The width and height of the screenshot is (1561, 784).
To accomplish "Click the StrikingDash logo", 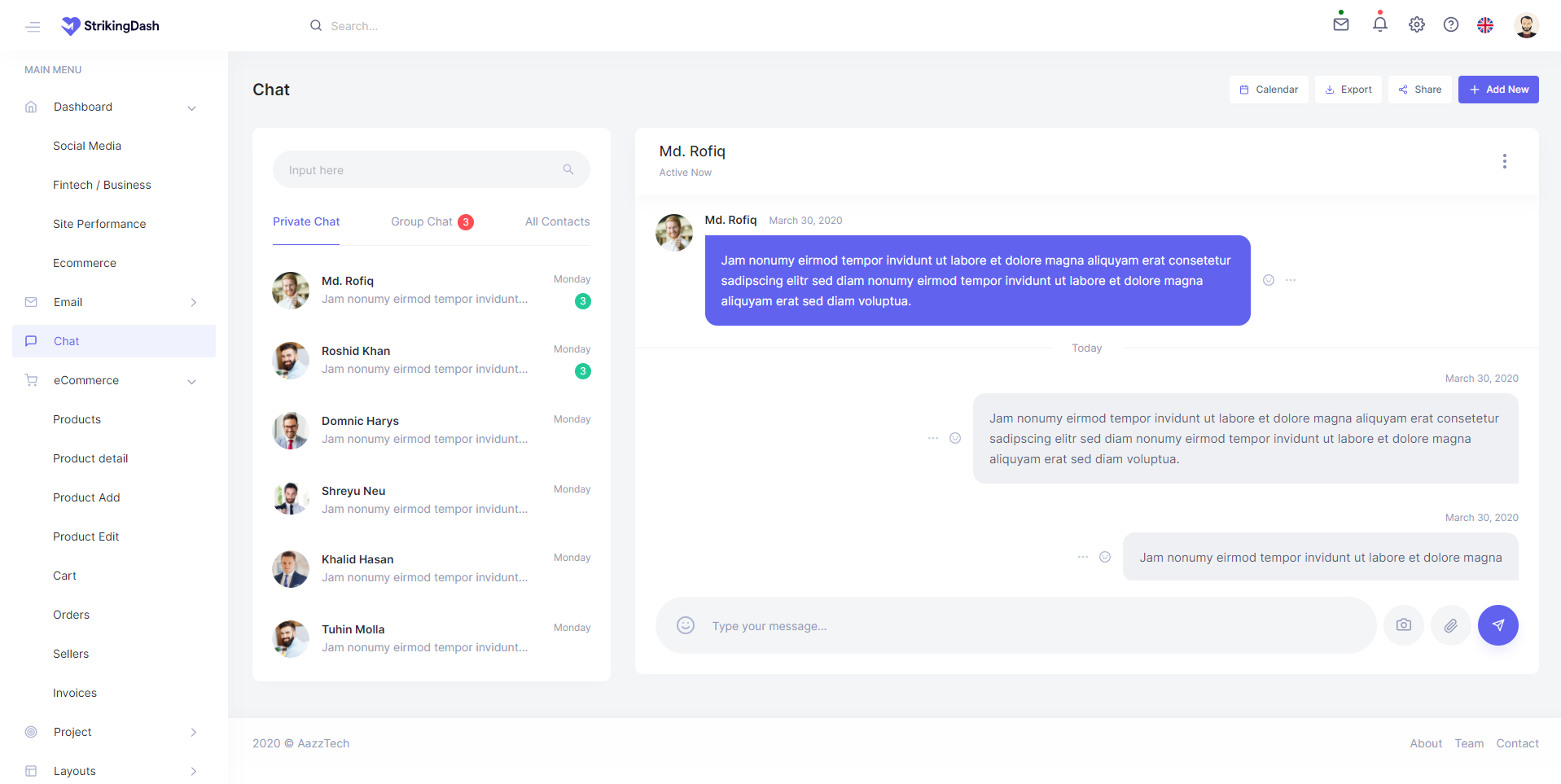I will [110, 26].
